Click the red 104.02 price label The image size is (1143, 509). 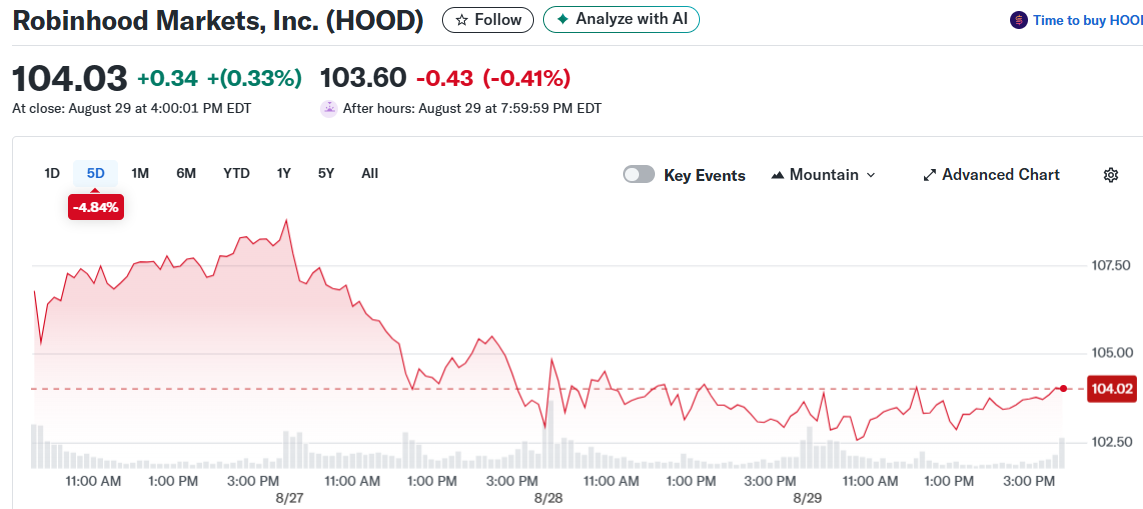pos(1111,389)
